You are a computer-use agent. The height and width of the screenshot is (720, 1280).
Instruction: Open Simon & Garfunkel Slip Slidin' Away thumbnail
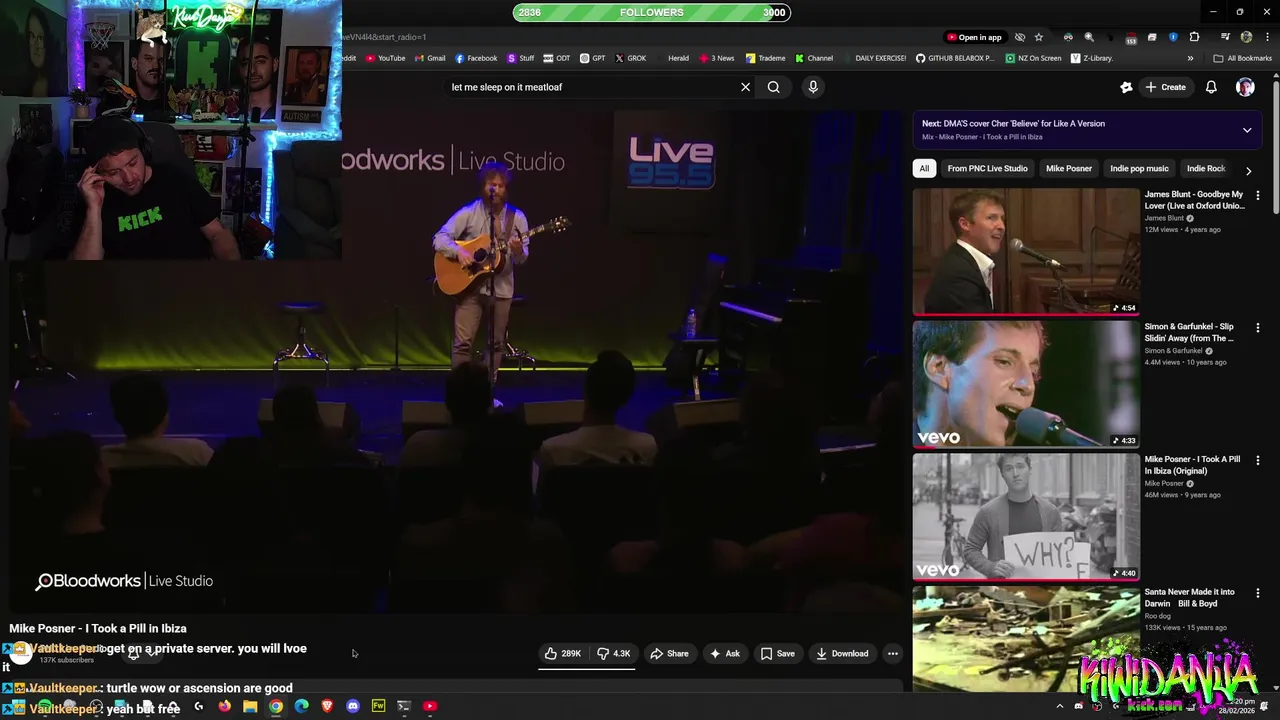[x=1026, y=384]
